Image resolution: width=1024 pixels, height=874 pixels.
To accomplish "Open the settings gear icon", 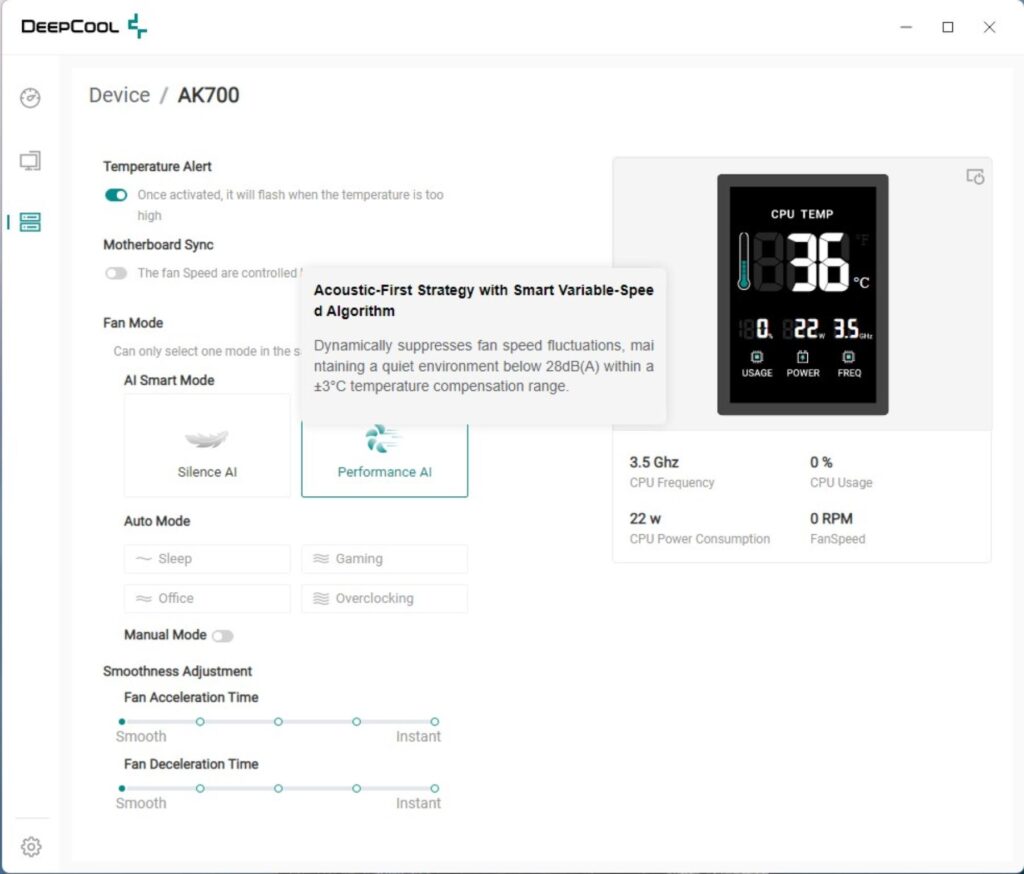I will coord(31,847).
